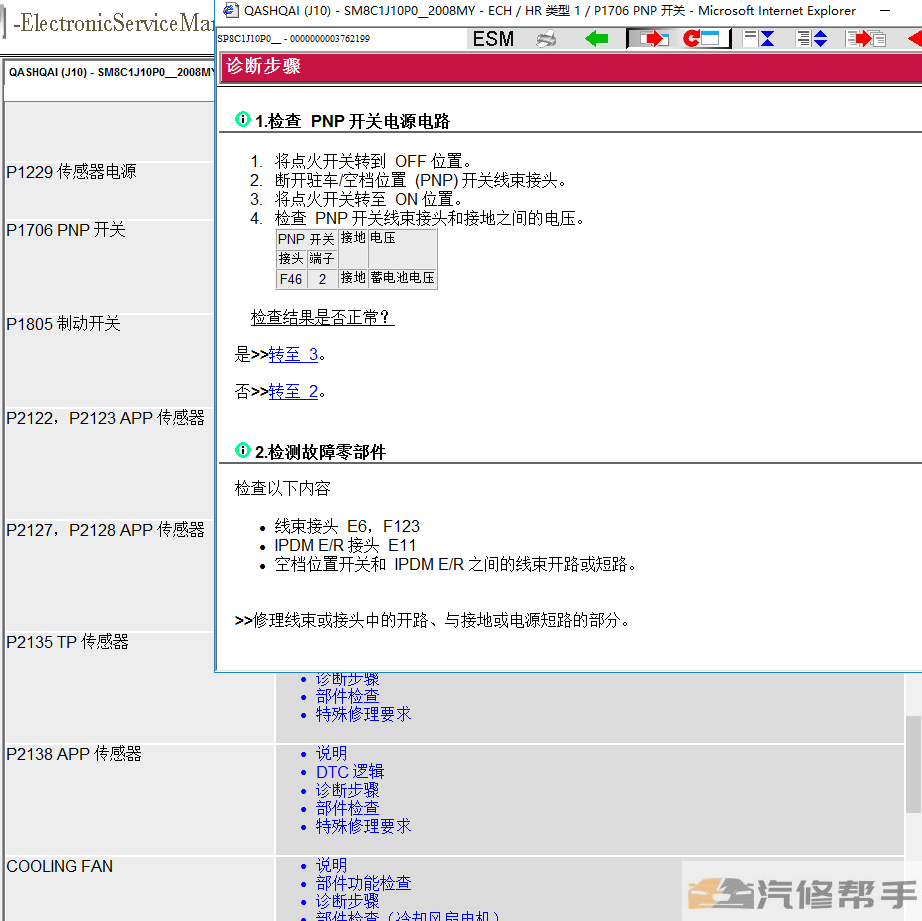Select the 'P2138 APP 传感器' row label
This screenshot has height=921, width=922.
tap(74, 754)
